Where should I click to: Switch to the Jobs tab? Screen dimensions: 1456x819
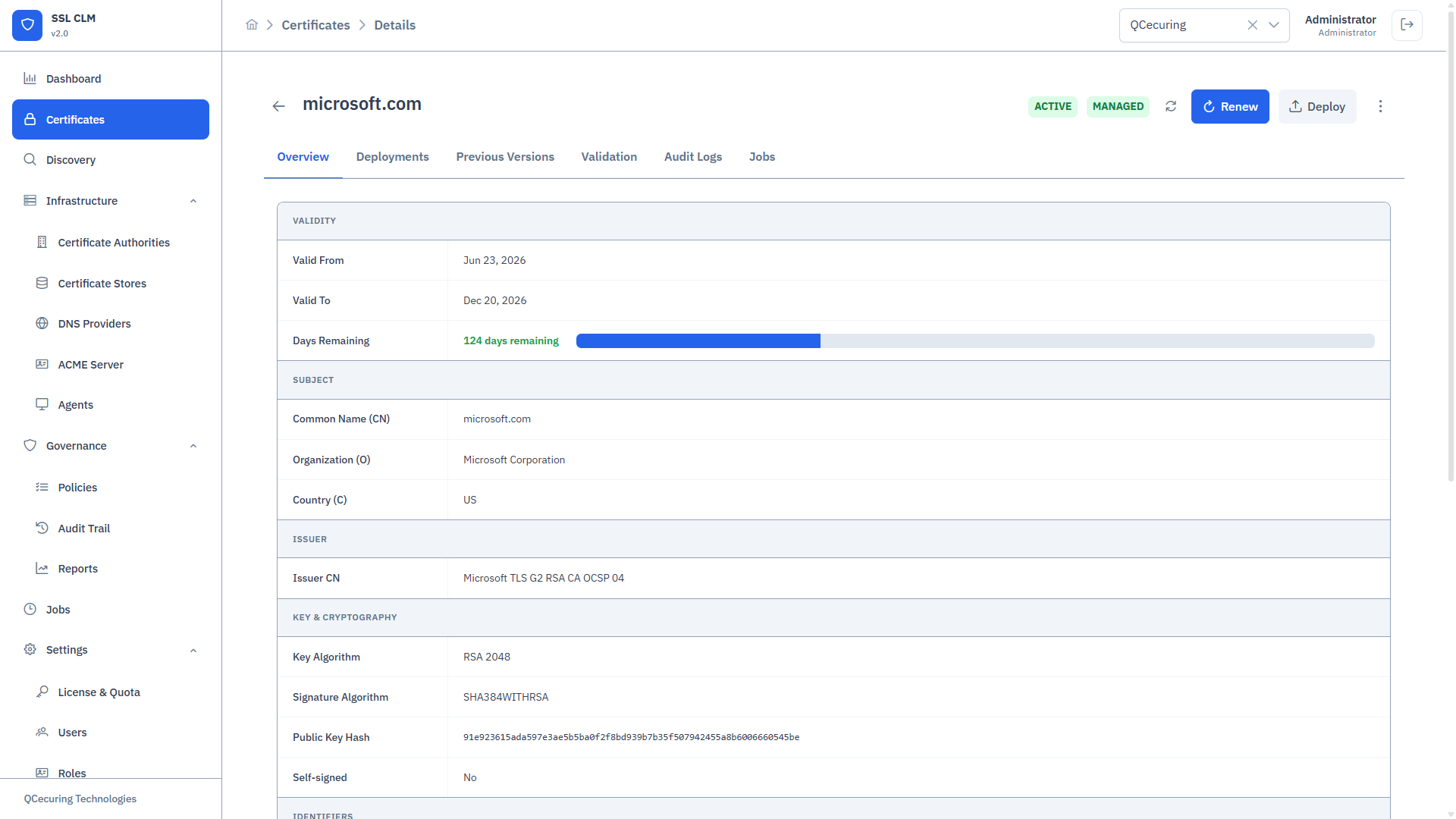(762, 157)
